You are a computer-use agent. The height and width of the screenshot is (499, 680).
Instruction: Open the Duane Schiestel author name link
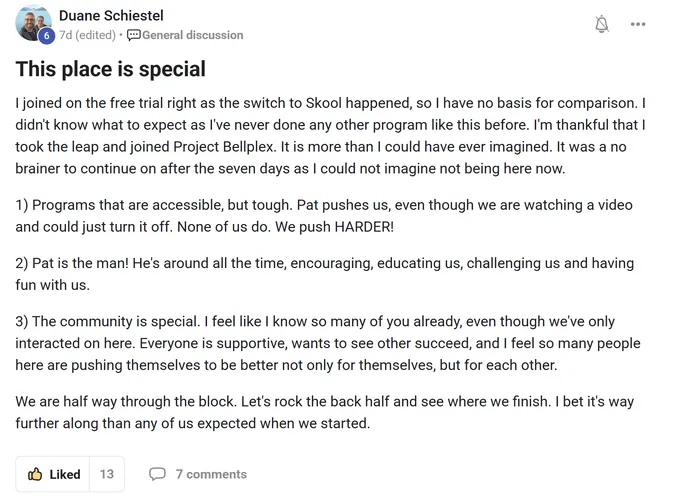click(111, 16)
